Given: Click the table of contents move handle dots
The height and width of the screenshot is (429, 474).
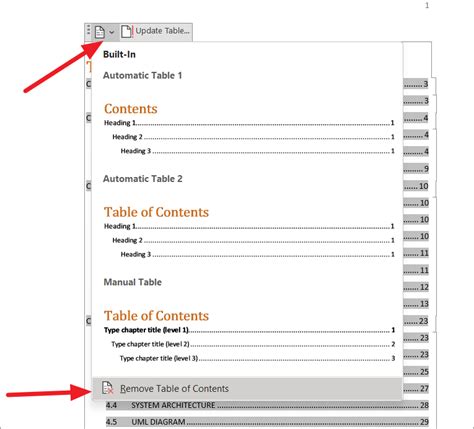Looking at the screenshot, I should pyautogui.click(x=88, y=30).
